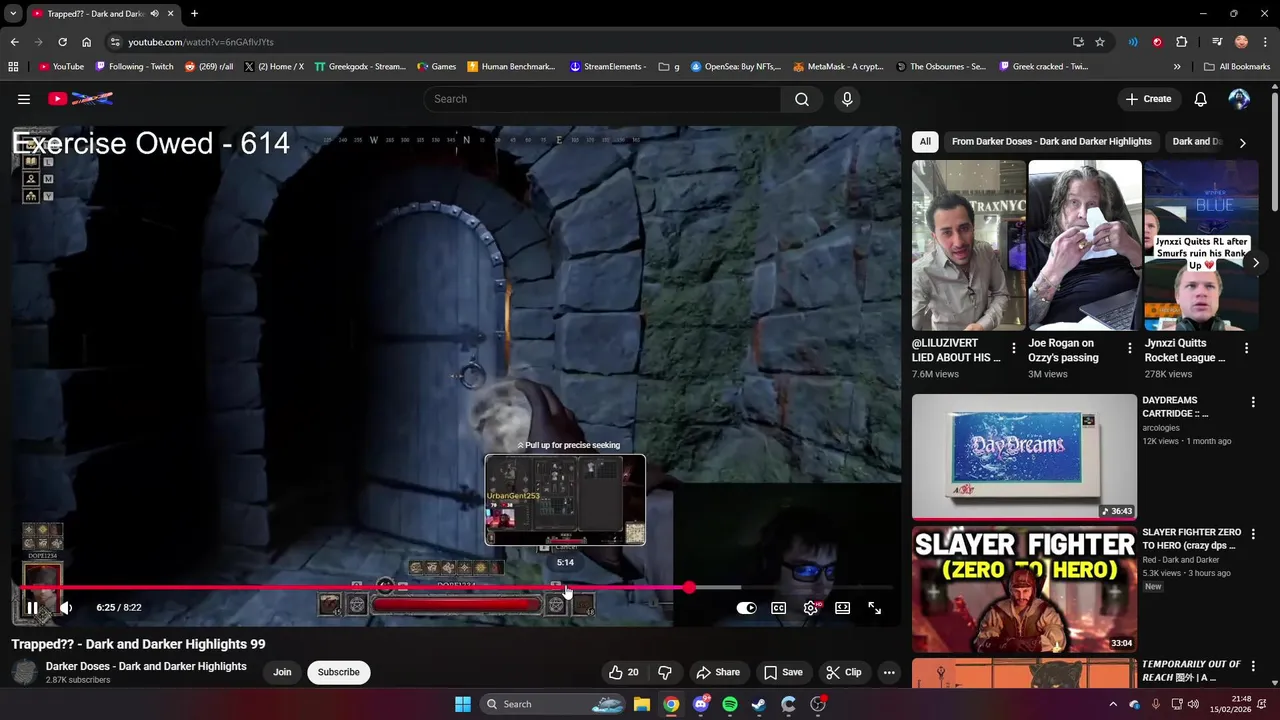This screenshot has width=1280, height=720.
Task: Open the tab search dropdown arrow
Action: pyautogui.click(x=13, y=14)
